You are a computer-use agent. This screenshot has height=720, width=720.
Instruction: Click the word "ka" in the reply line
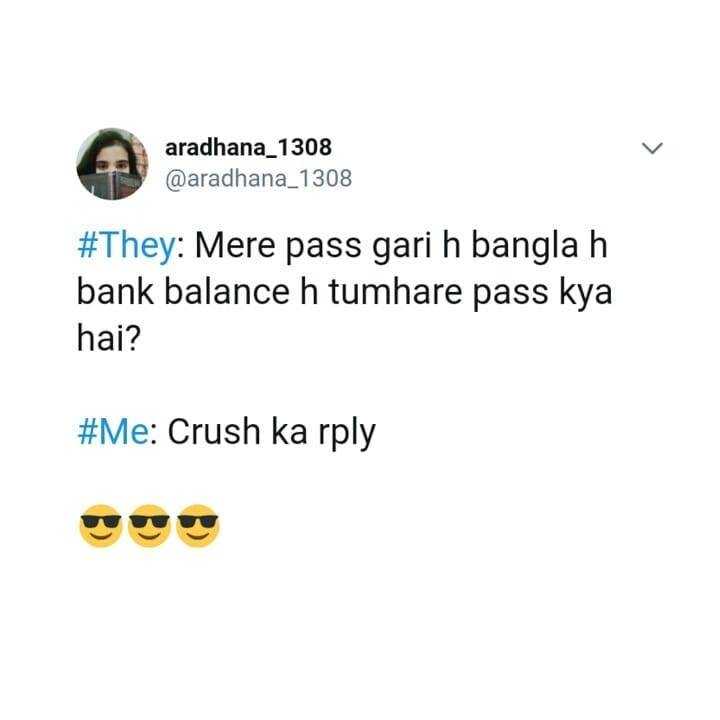click(289, 431)
